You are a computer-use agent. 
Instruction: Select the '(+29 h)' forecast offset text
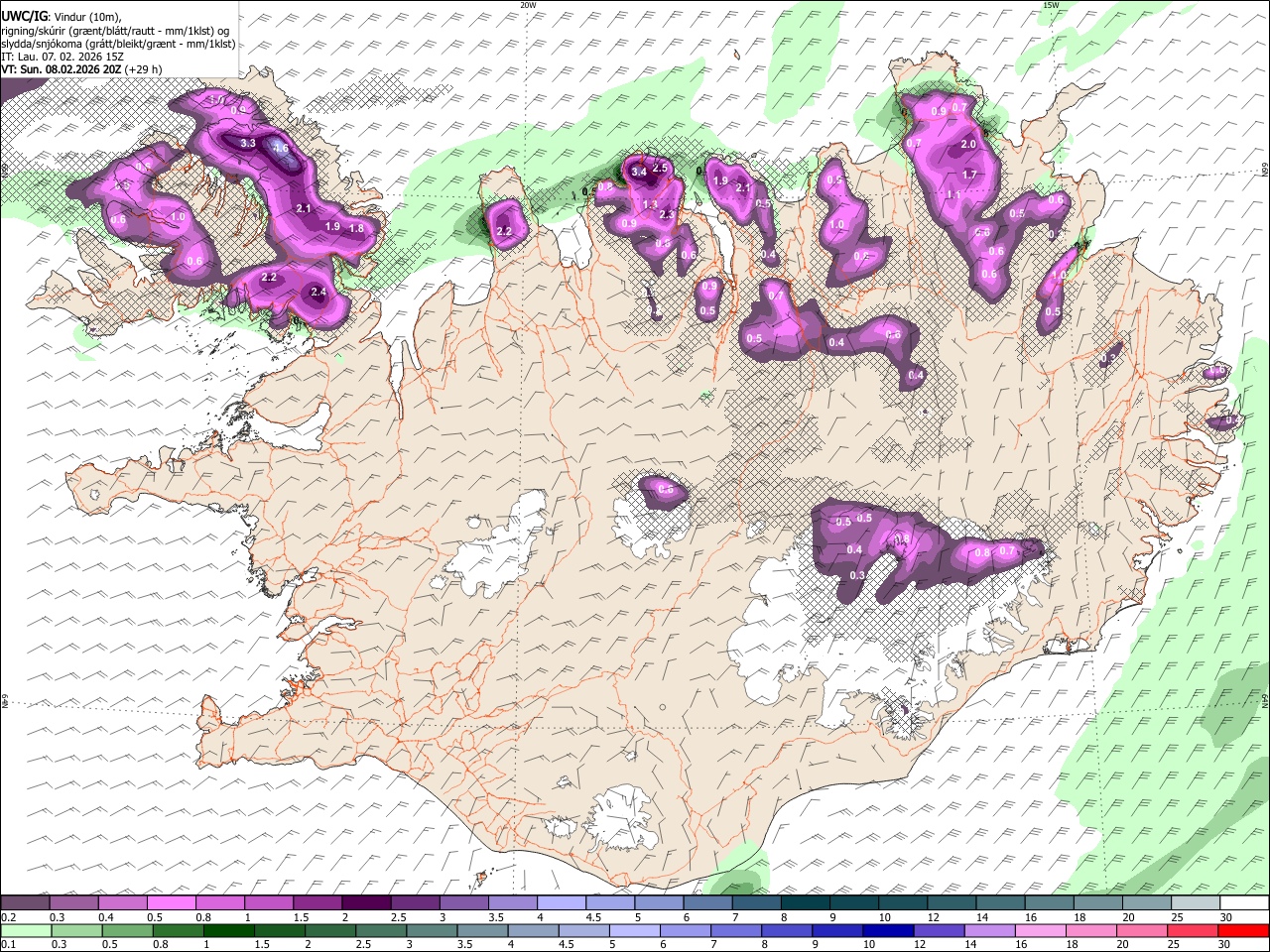pyautogui.click(x=144, y=69)
